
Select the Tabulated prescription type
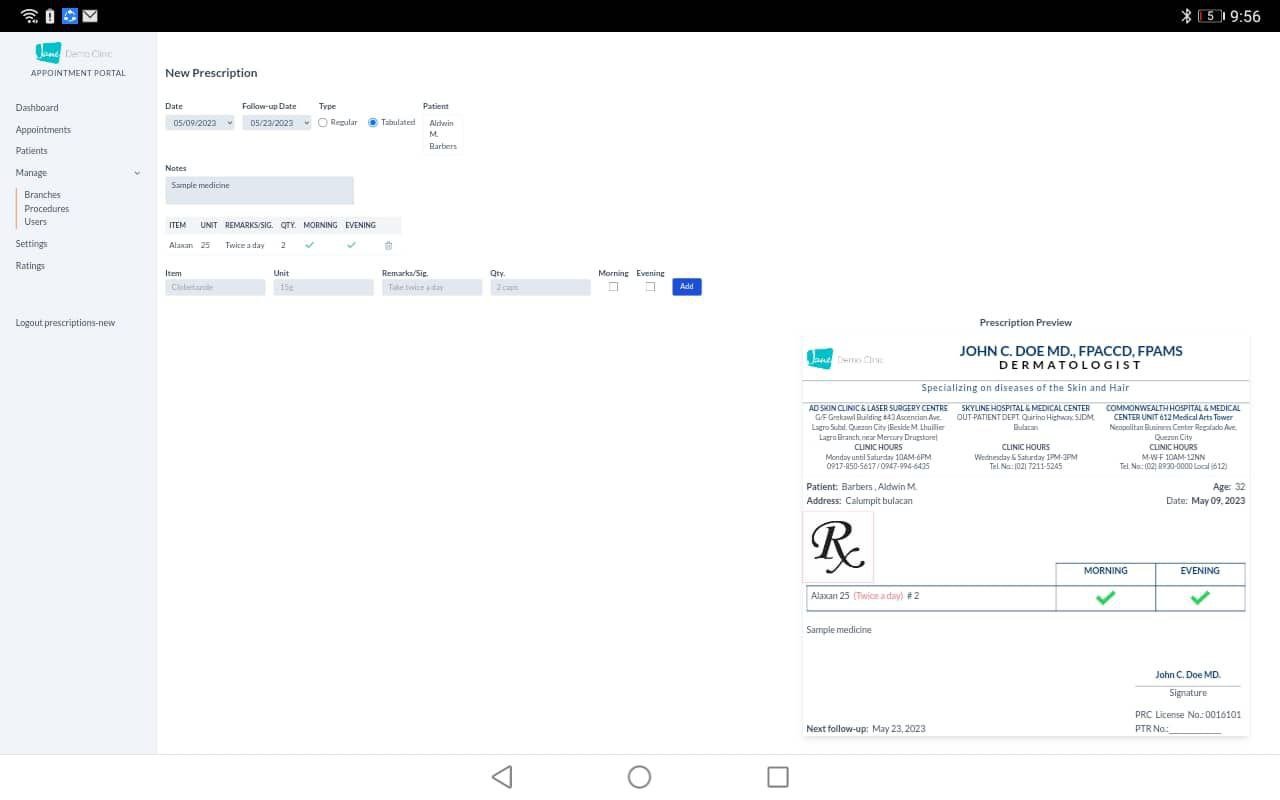coord(373,123)
